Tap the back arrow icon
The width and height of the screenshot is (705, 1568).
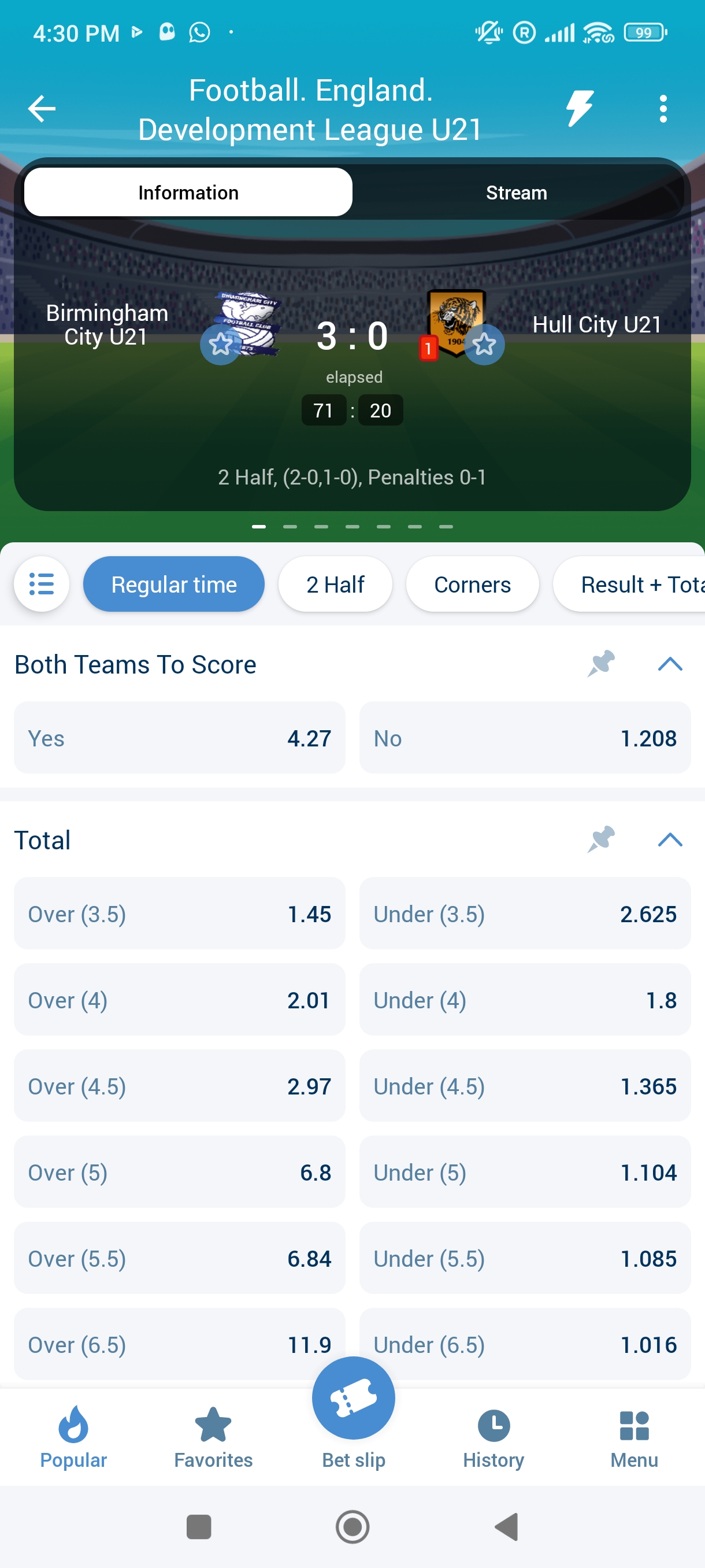pyautogui.click(x=42, y=109)
